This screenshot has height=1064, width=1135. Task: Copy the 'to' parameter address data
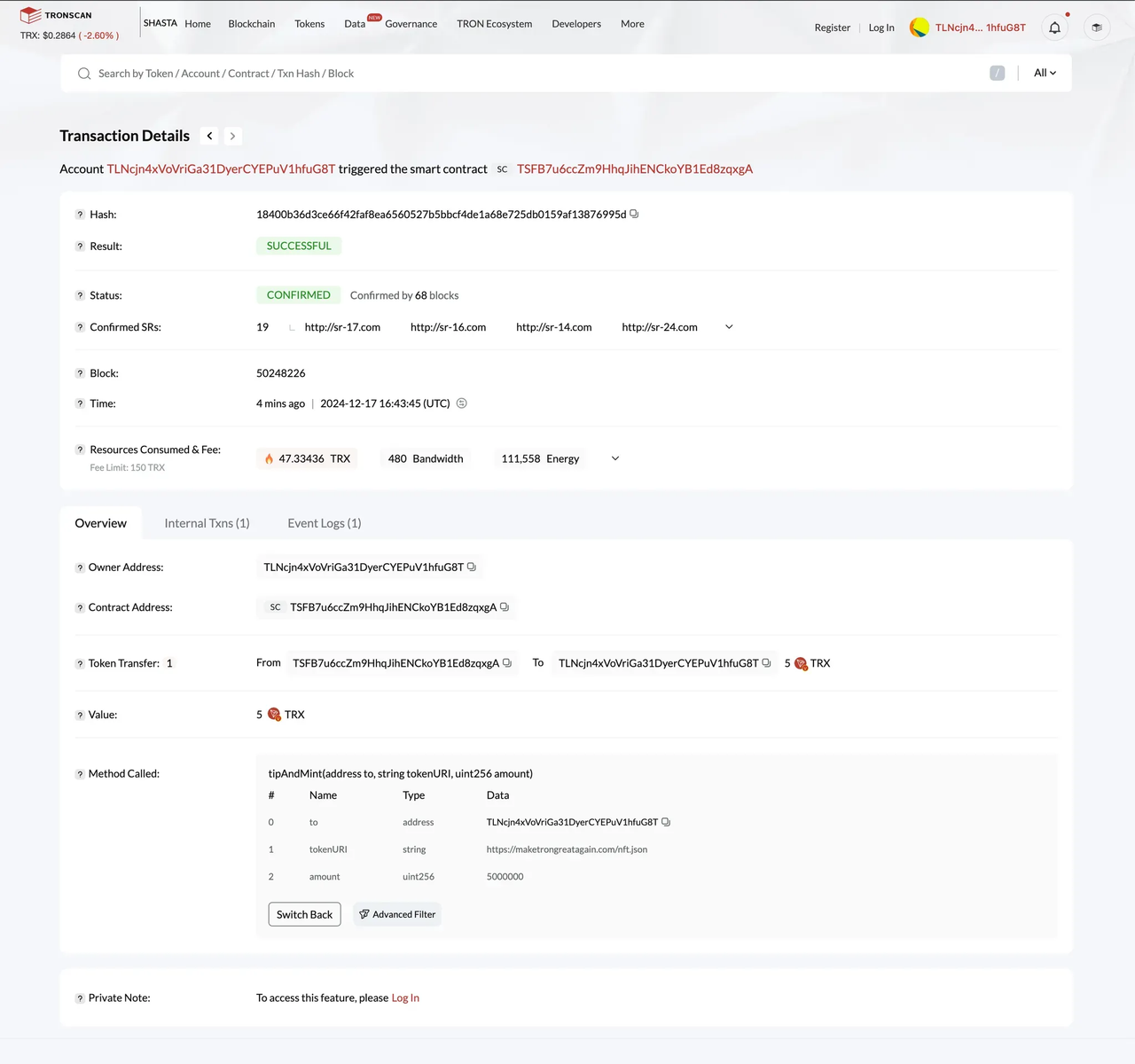point(666,822)
